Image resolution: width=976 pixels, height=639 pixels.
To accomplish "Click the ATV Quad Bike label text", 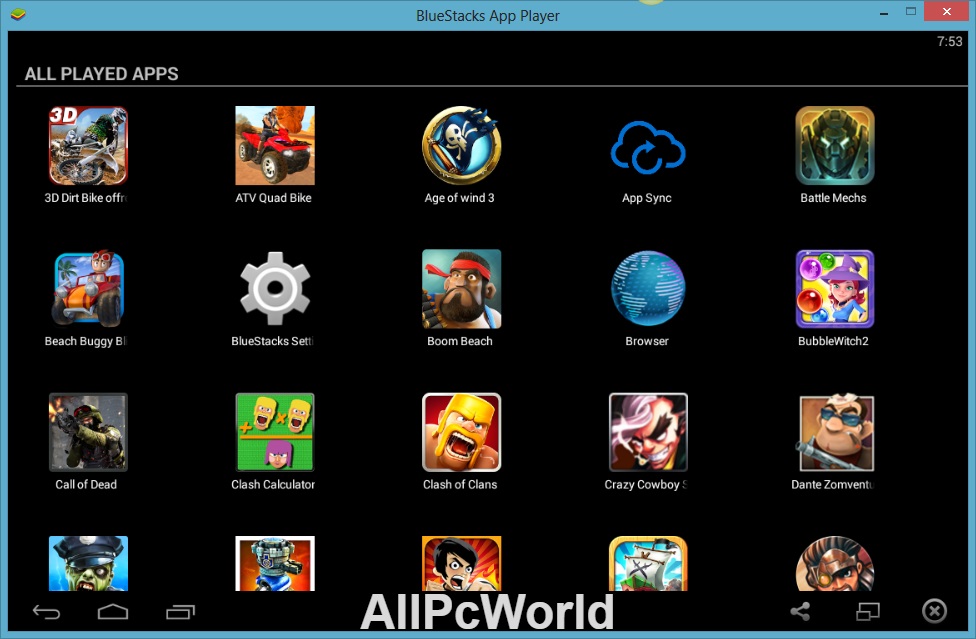I will 273,198.
